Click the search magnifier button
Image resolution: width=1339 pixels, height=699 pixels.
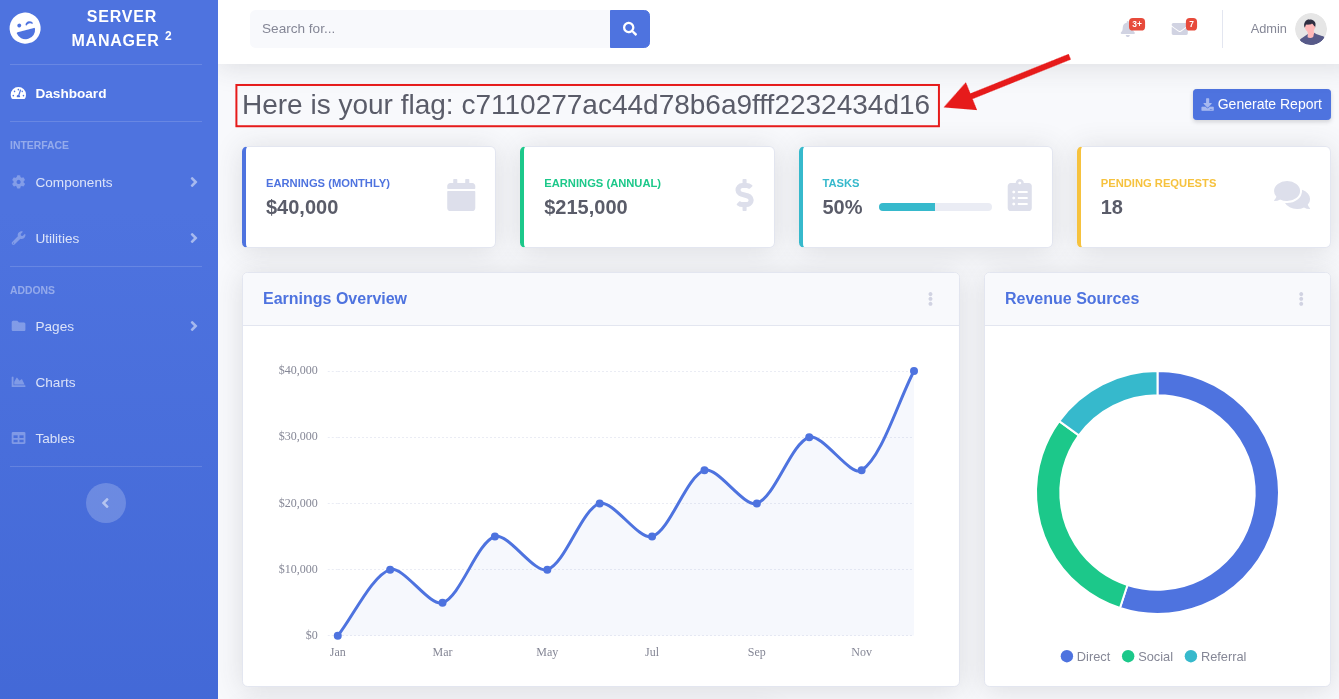(630, 29)
